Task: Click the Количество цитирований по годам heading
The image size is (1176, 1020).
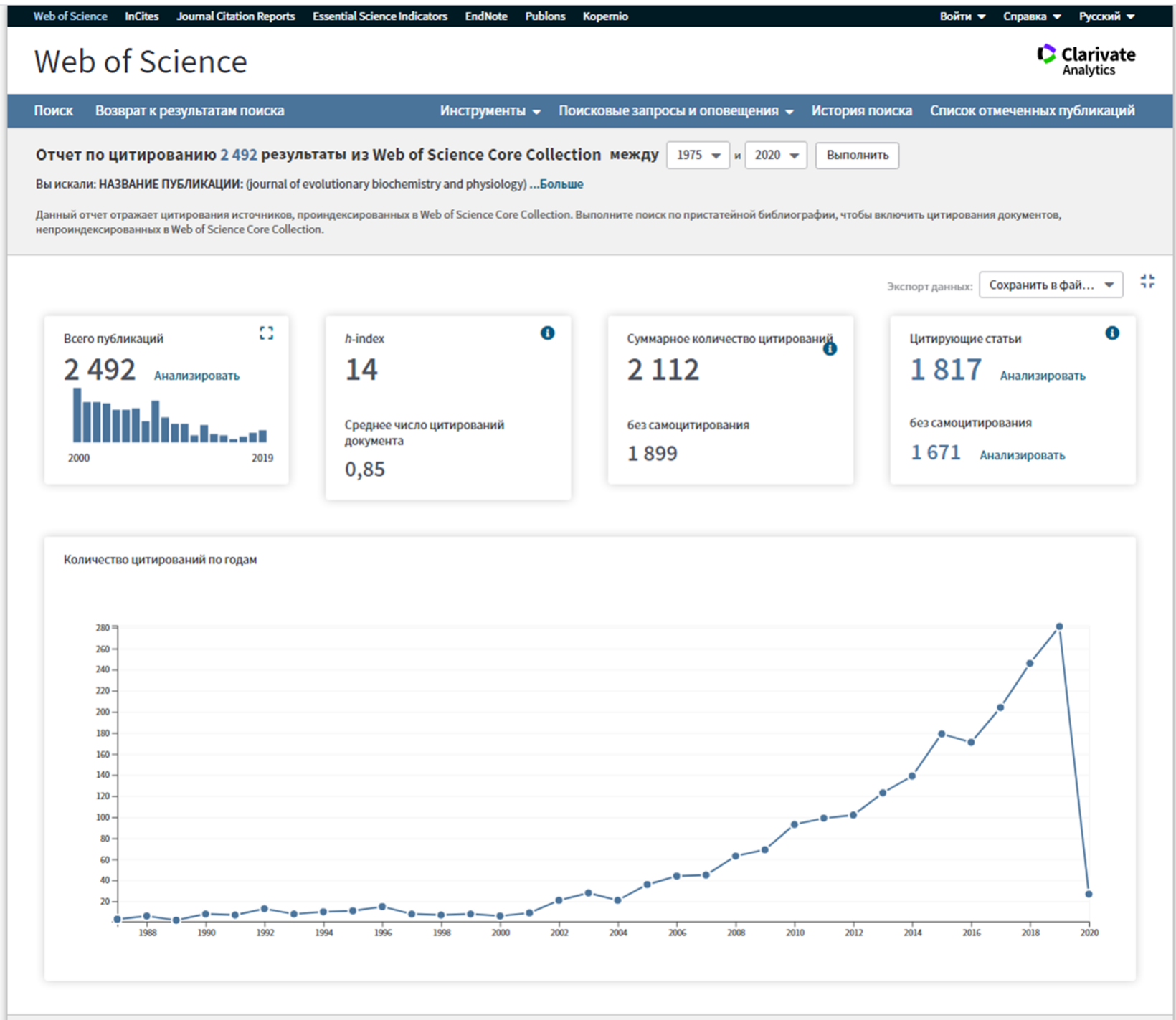Action: point(160,560)
